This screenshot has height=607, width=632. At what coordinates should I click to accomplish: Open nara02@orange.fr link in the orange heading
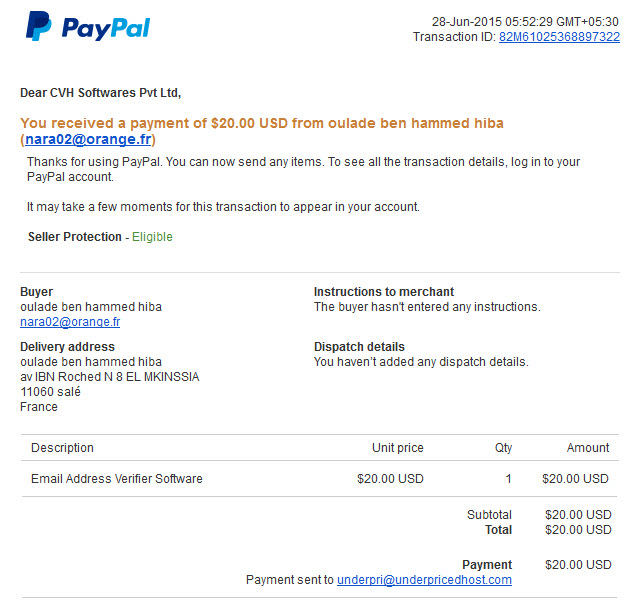[88, 139]
